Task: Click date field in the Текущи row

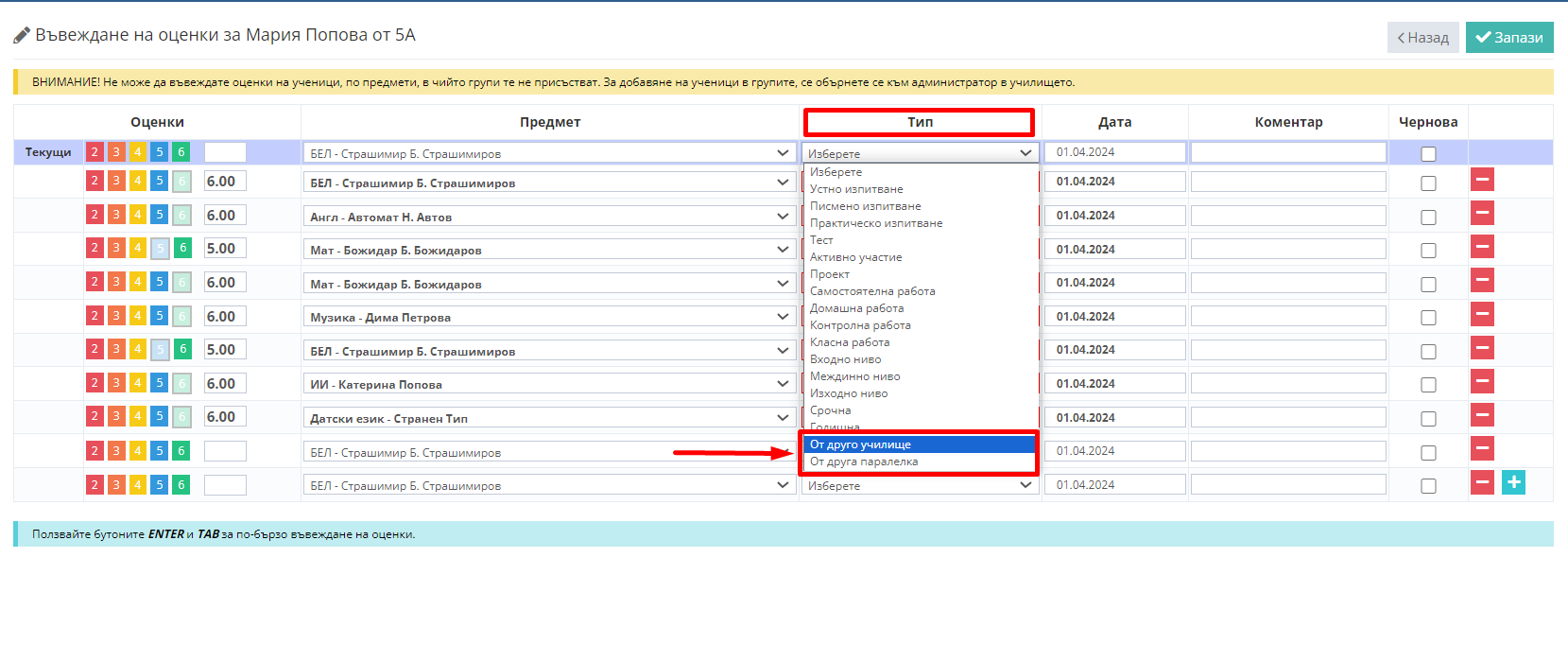Action: [1115, 152]
